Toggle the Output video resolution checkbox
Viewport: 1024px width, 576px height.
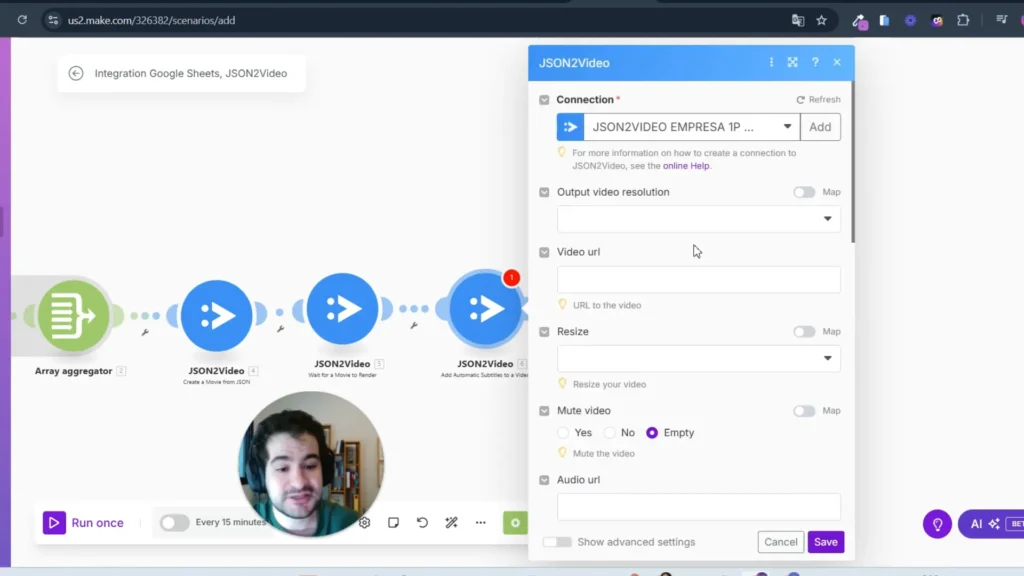[544, 192]
